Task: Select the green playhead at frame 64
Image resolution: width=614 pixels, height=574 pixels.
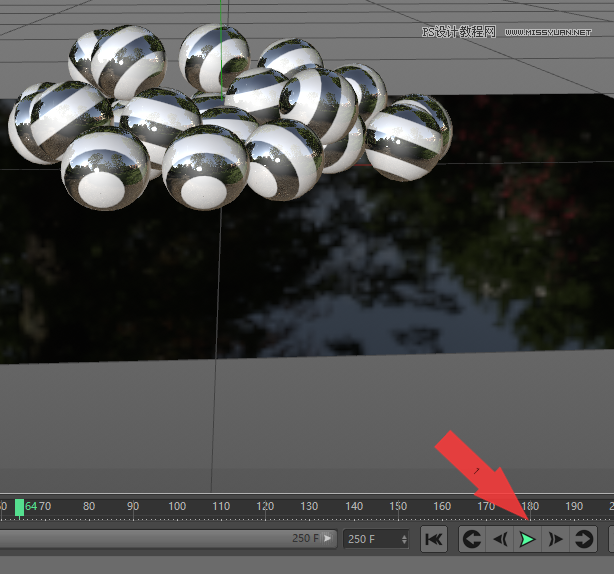Action: point(19,507)
